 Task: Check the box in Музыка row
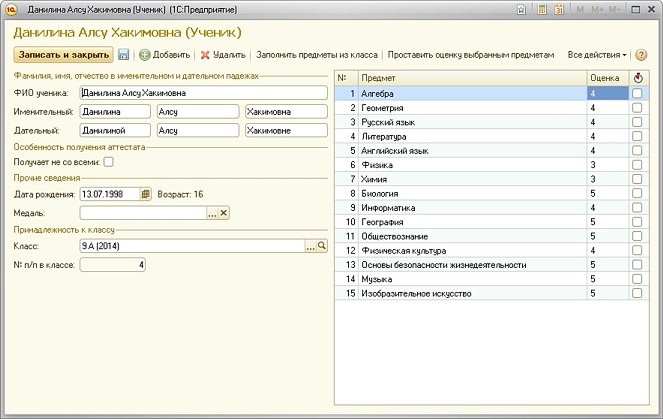pos(637,279)
